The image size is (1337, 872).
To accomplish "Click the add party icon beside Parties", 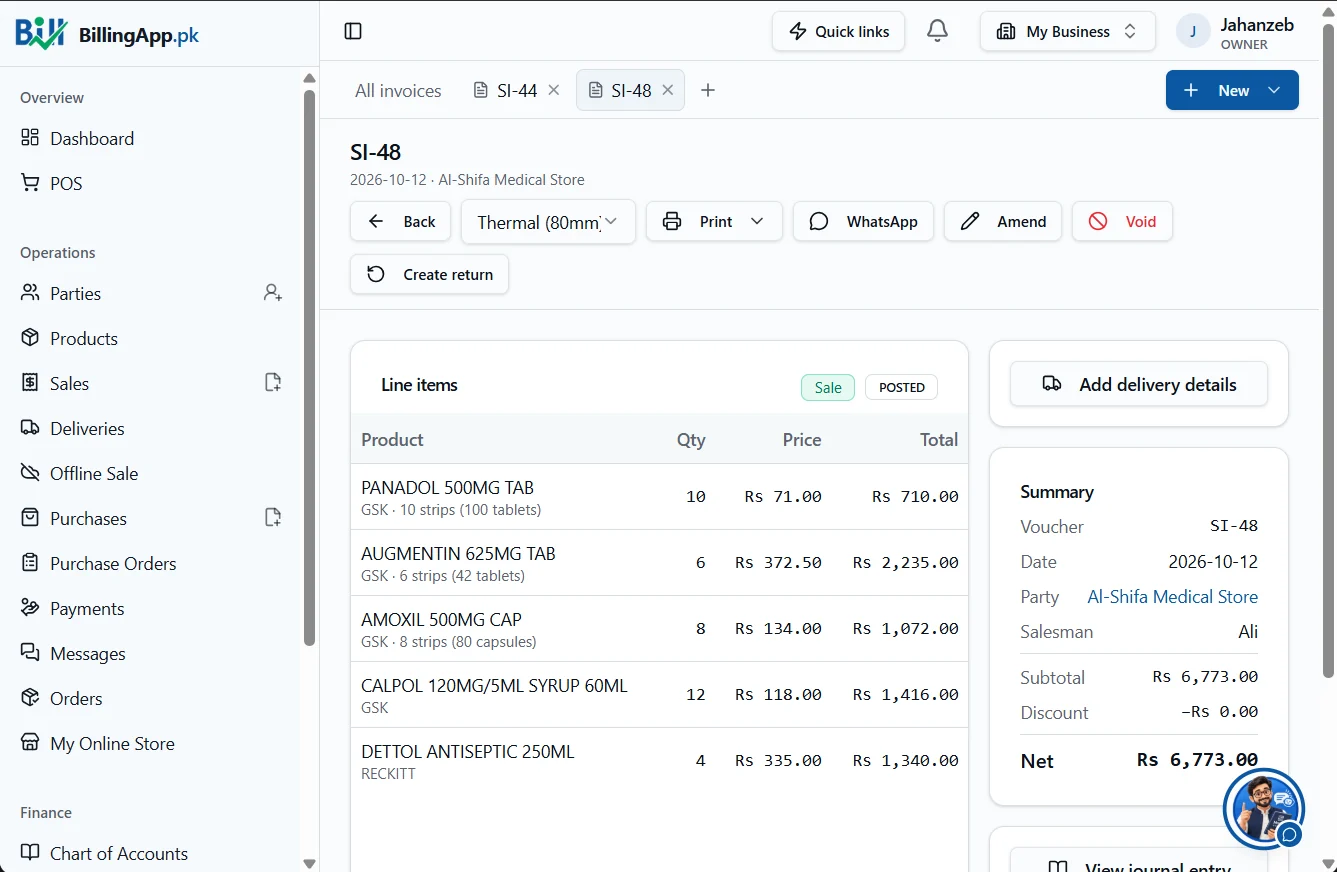I will point(273,293).
